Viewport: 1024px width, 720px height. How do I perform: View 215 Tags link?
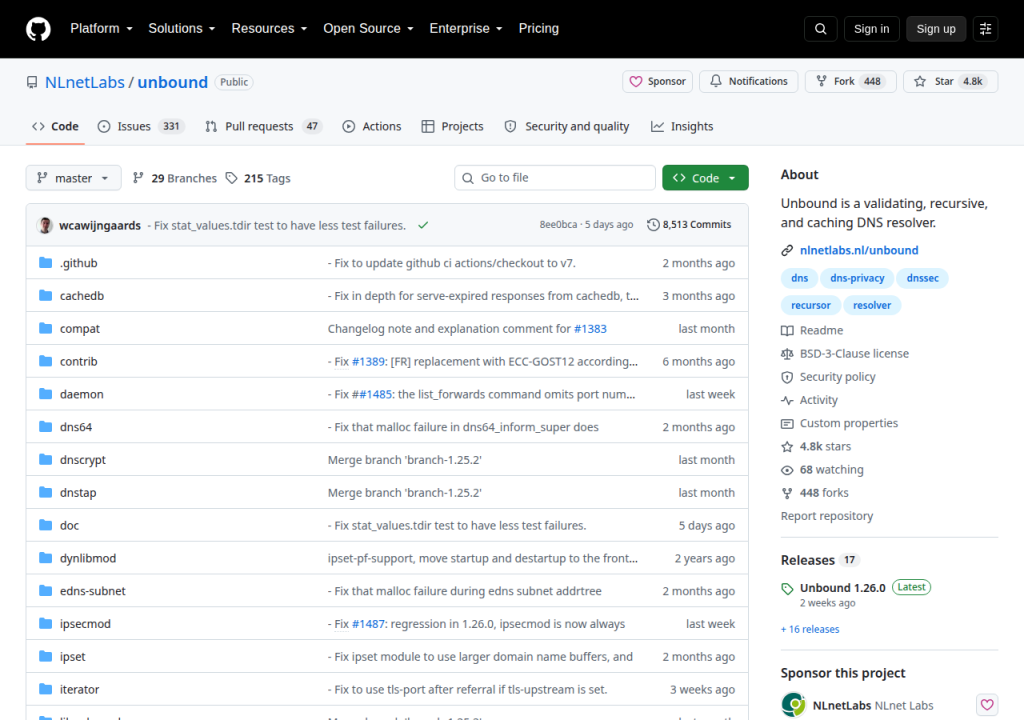pyautogui.click(x=258, y=178)
